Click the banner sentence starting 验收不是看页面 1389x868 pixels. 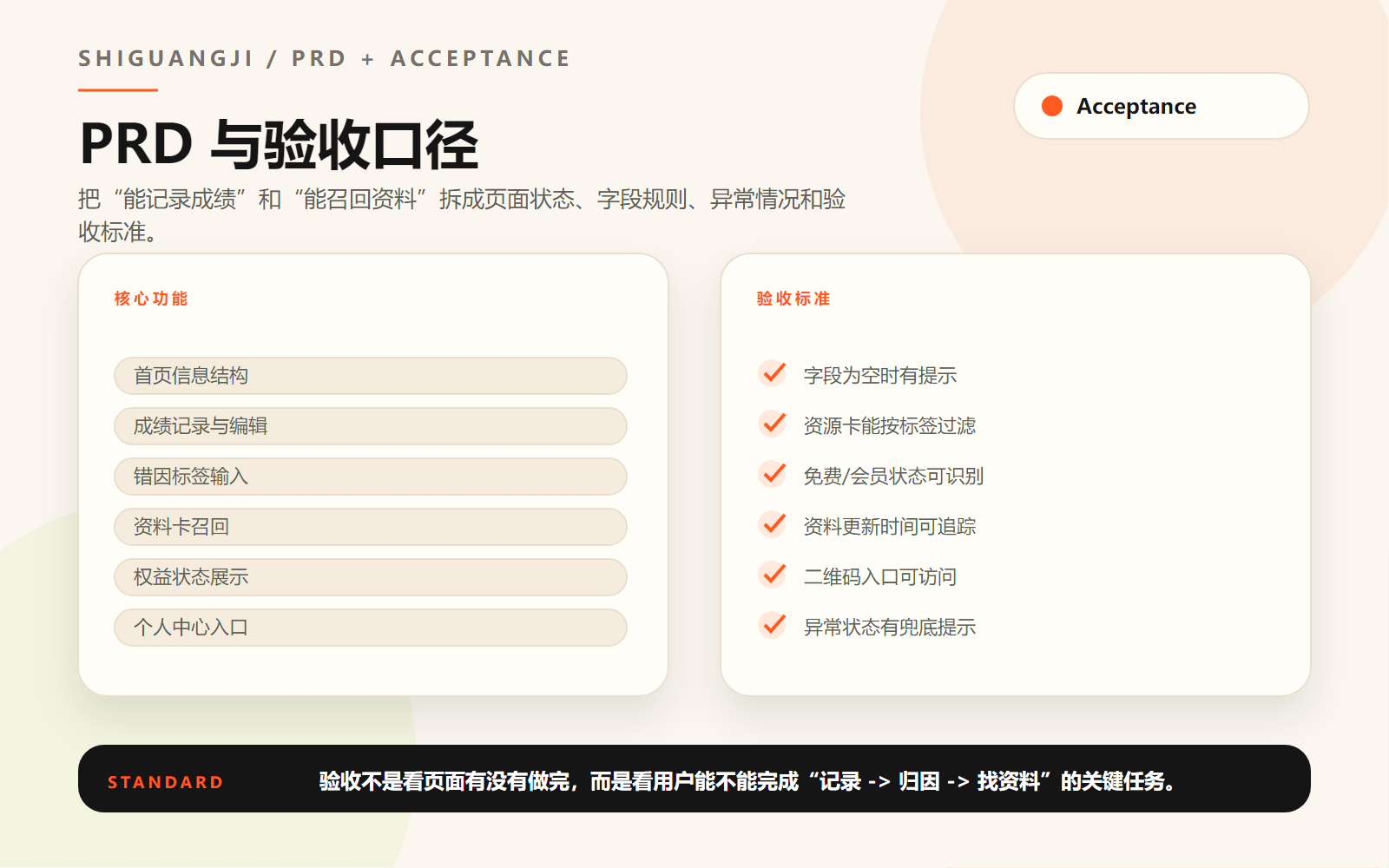pos(747,781)
